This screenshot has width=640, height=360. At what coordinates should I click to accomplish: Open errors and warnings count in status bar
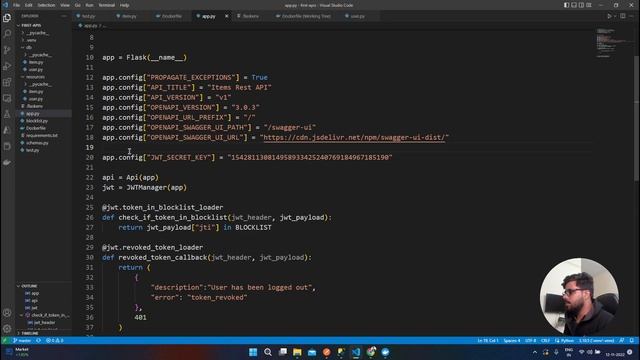coord(54,340)
